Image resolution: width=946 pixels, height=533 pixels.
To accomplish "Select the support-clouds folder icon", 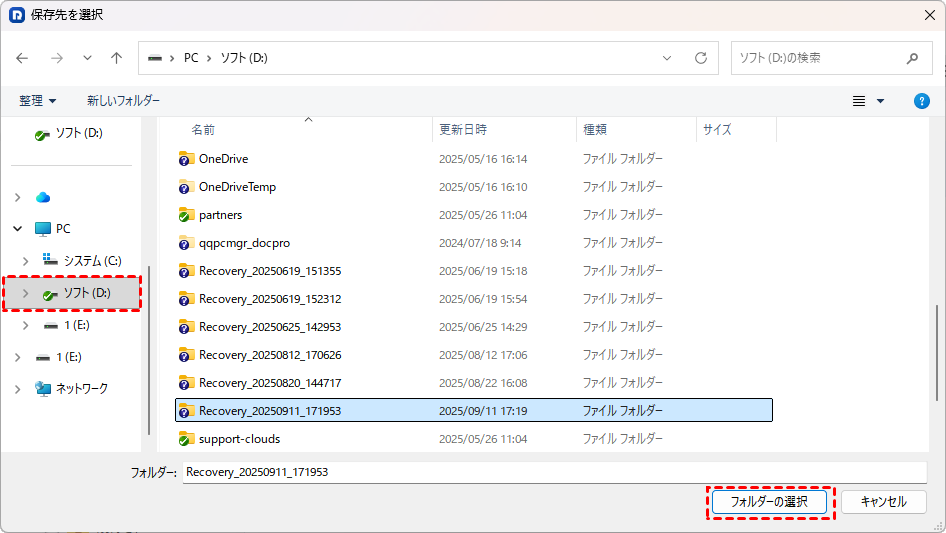I will [x=186, y=439].
